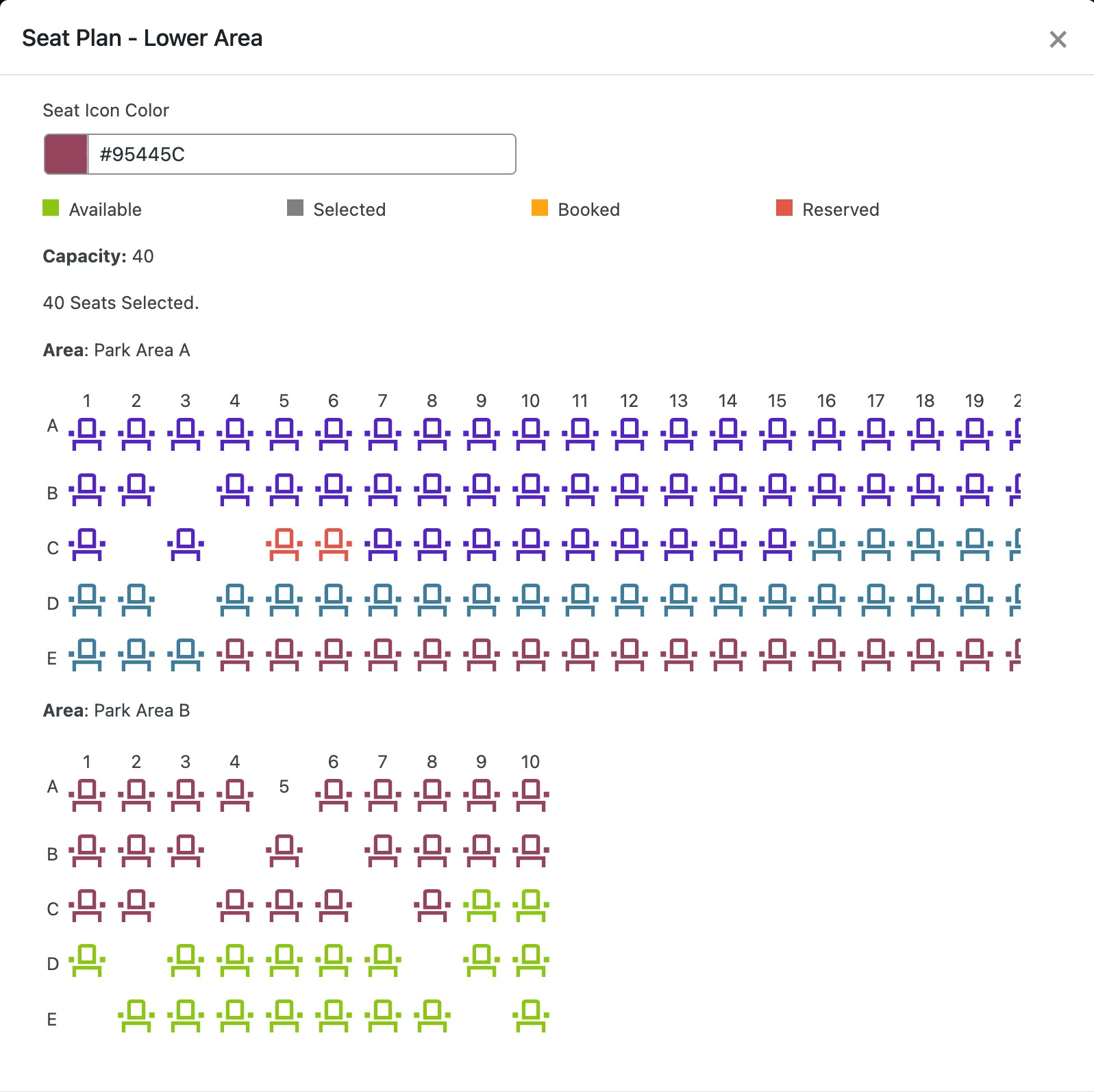The width and height of the screenshot is (1094, 1092).
Task: Click green seat E10 in Park Area B
Action: 531,1015
